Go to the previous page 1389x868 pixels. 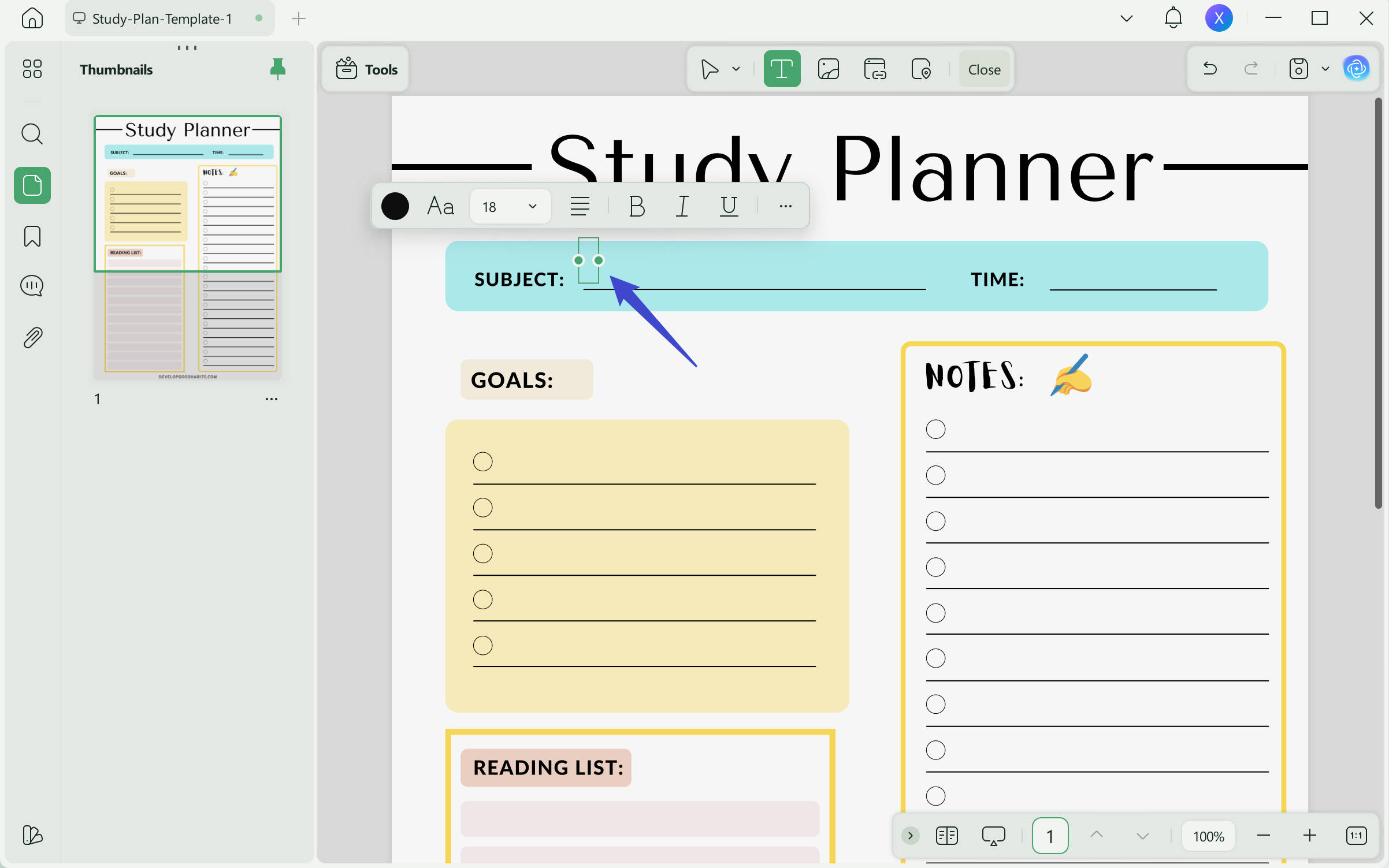pyautogui.click(x=1096, y=835)
